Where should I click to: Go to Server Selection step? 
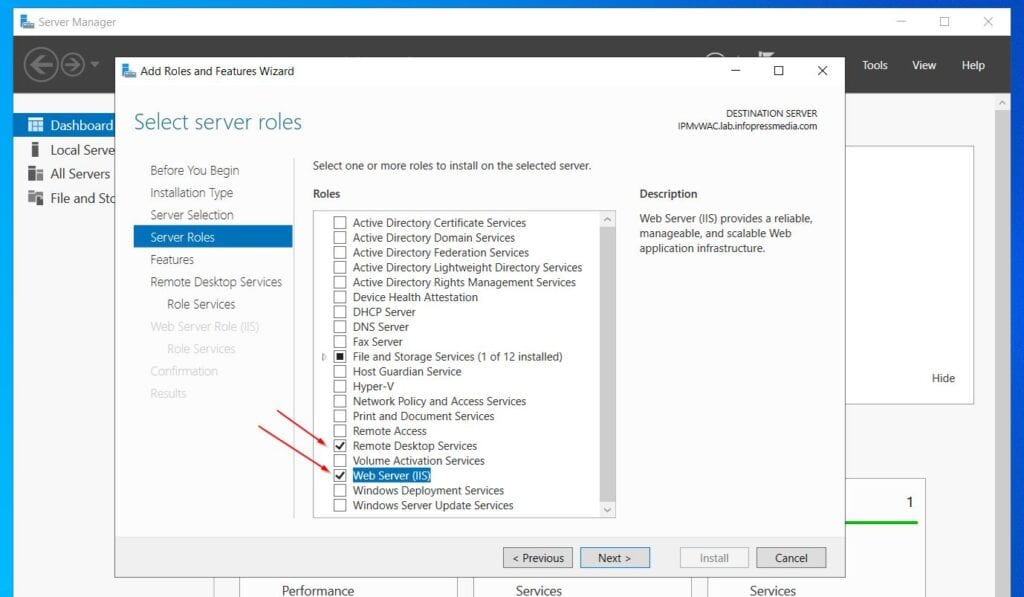point(191,215)
